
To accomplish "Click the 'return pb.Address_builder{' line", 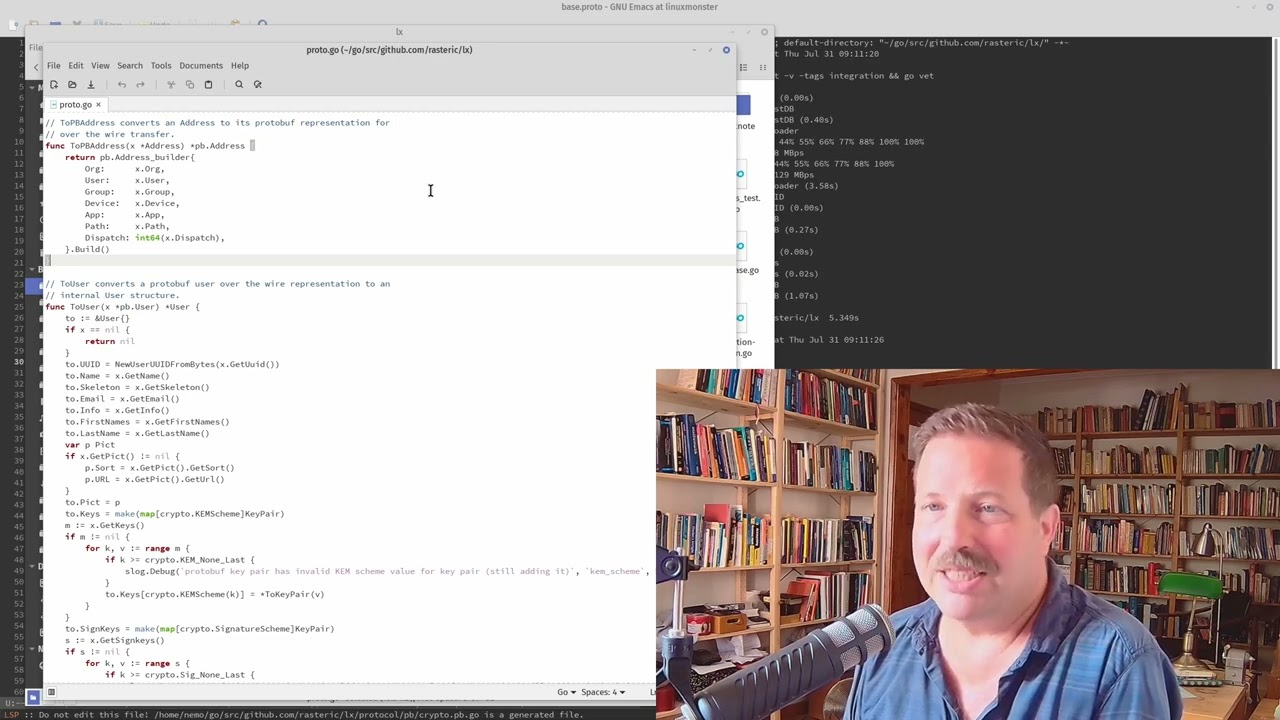I will 130,157.
